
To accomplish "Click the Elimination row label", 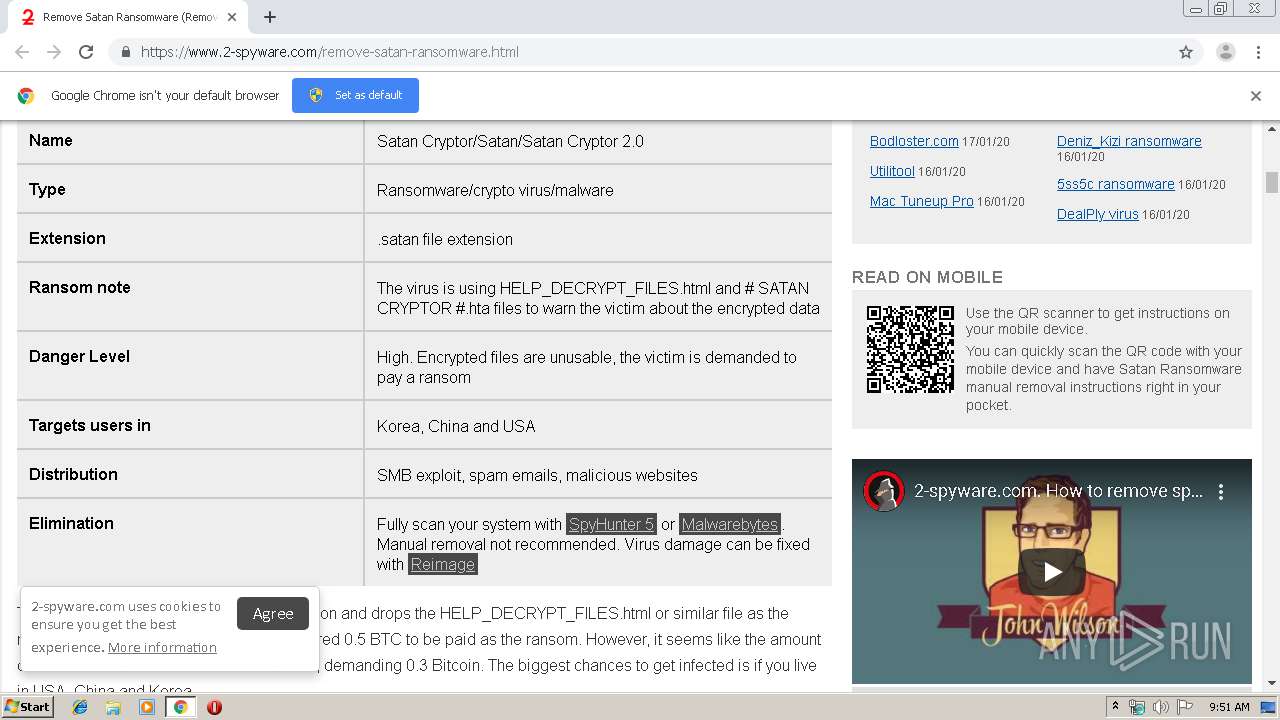I will 71,523.
